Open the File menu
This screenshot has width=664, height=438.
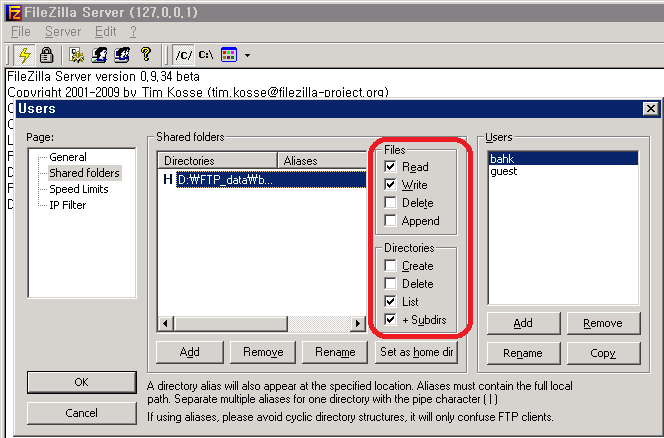pyautogui.click(x=21, y=32)
